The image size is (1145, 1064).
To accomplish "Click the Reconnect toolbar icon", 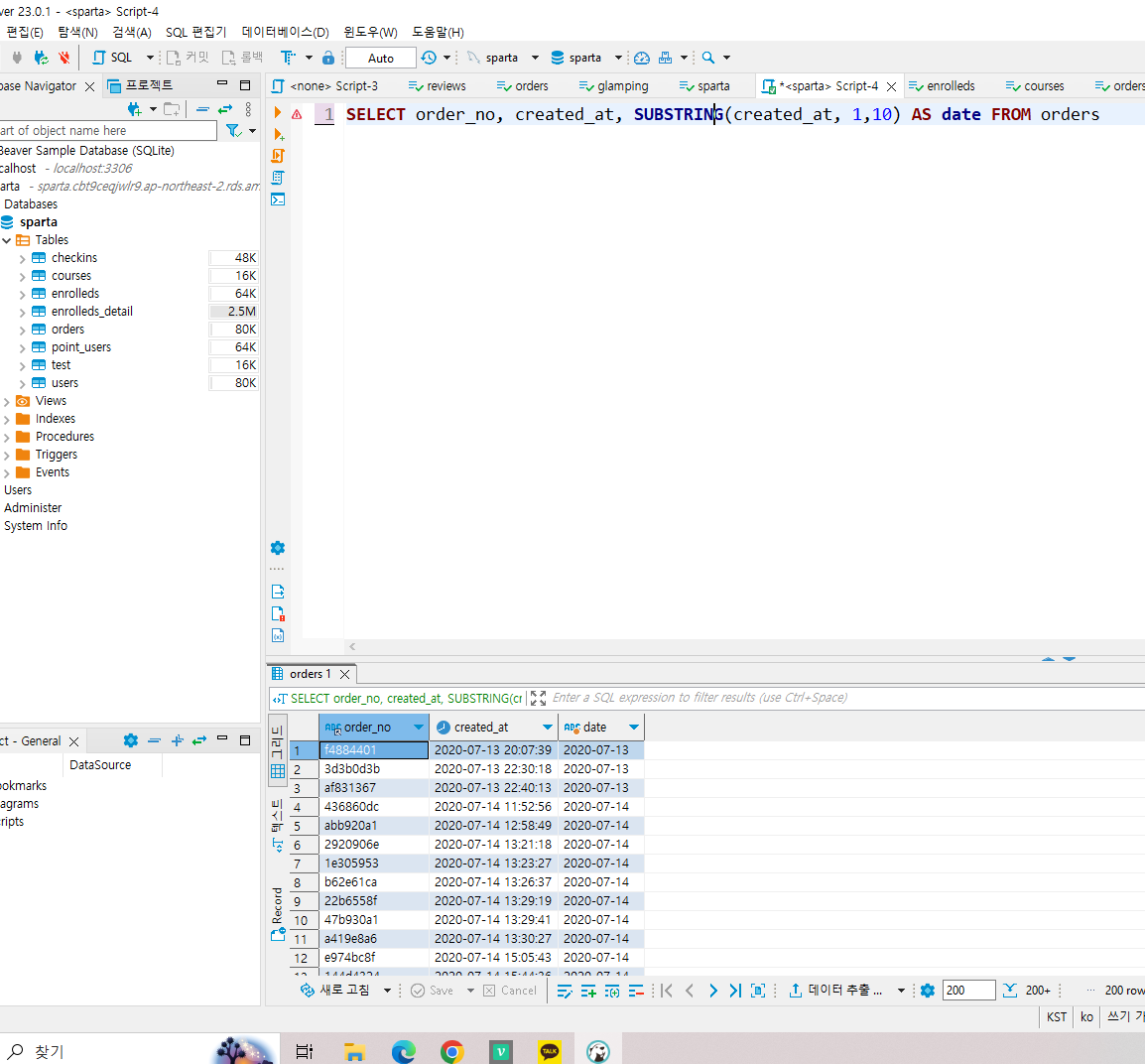I will click(x=42, y=58).
